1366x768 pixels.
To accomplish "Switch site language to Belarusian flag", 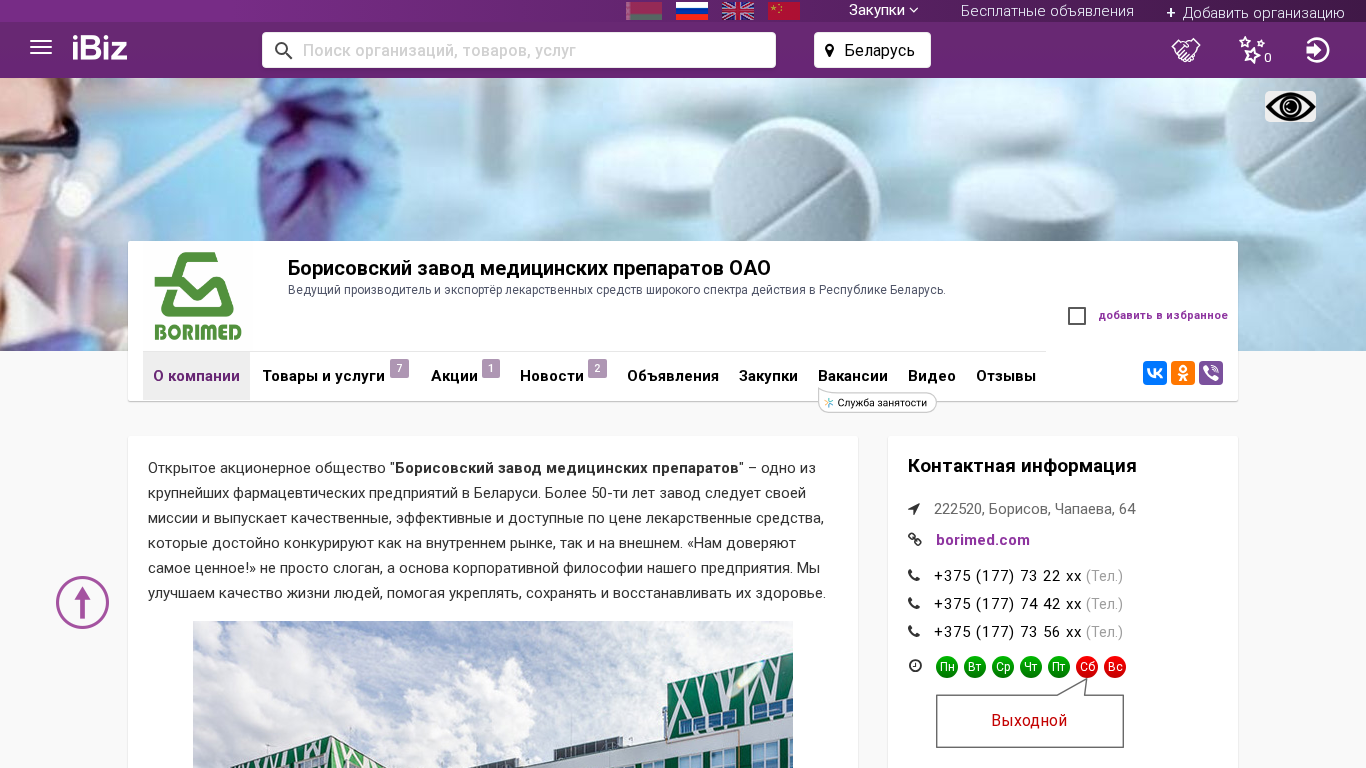I will click(x=644, y=11).
